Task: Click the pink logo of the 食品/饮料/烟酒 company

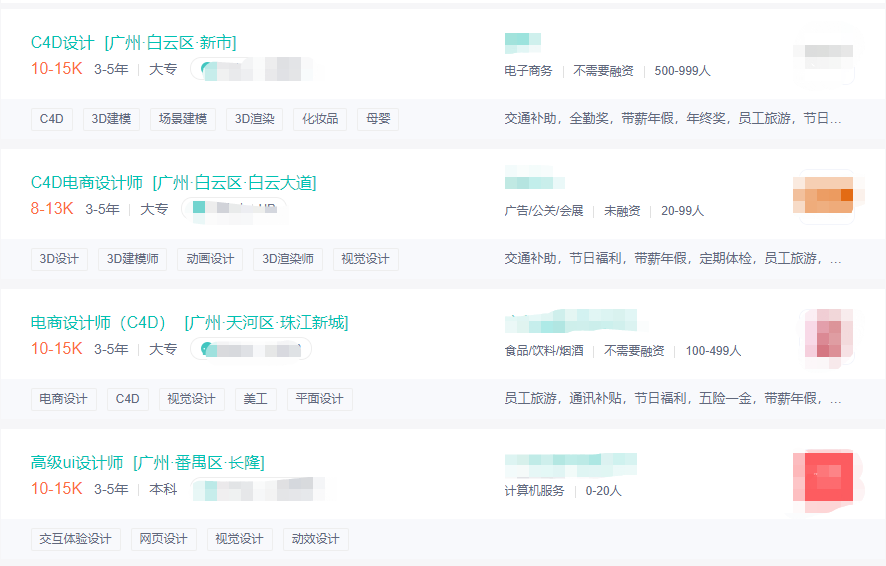Action: pyautogui.click(x=829, y=334)
